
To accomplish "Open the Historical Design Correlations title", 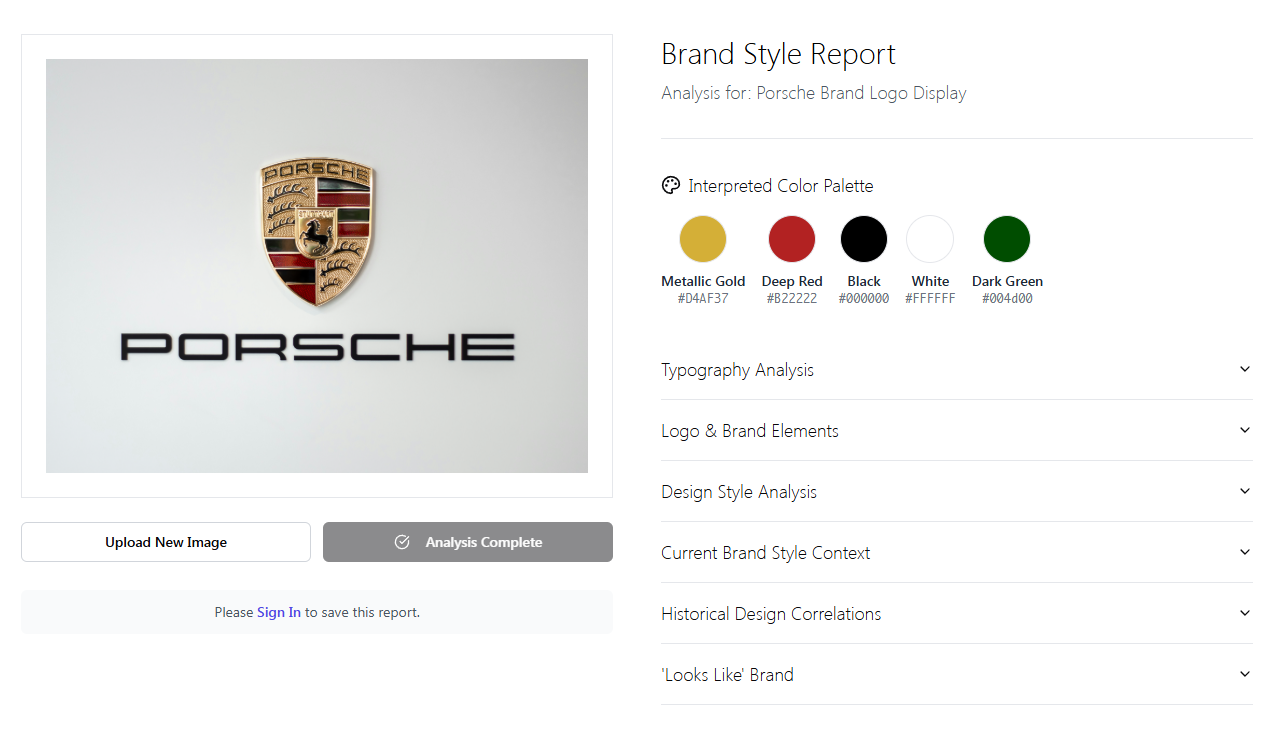I will tap(771, 614).
